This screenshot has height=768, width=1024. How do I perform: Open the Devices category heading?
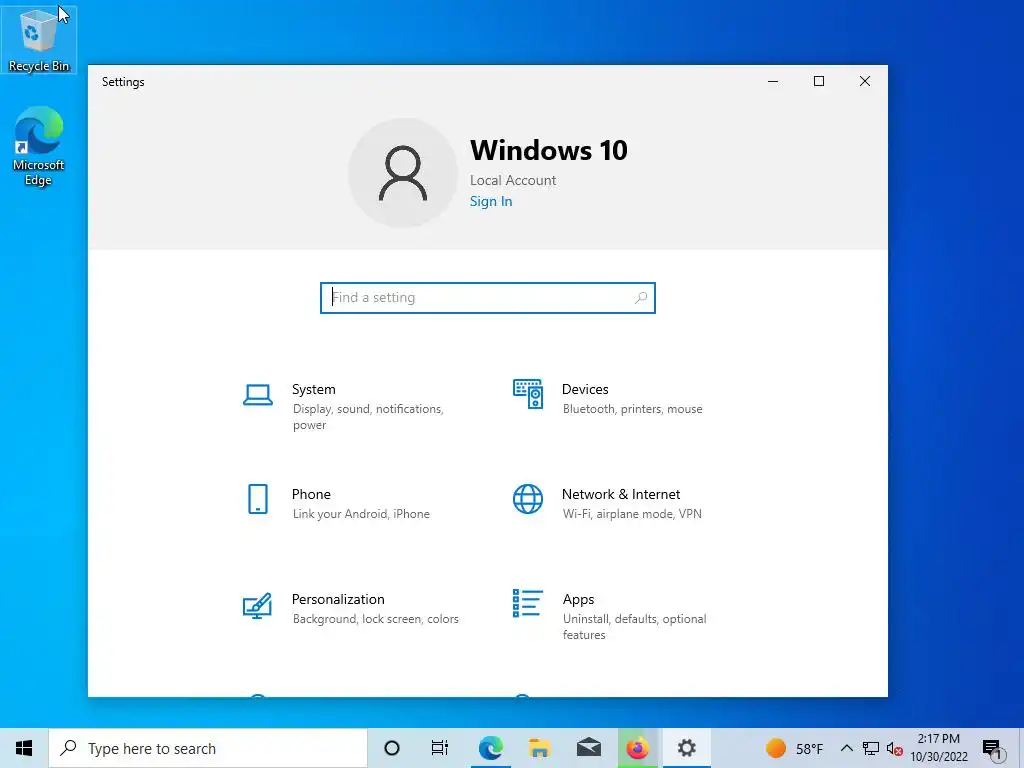click(585, 389)
